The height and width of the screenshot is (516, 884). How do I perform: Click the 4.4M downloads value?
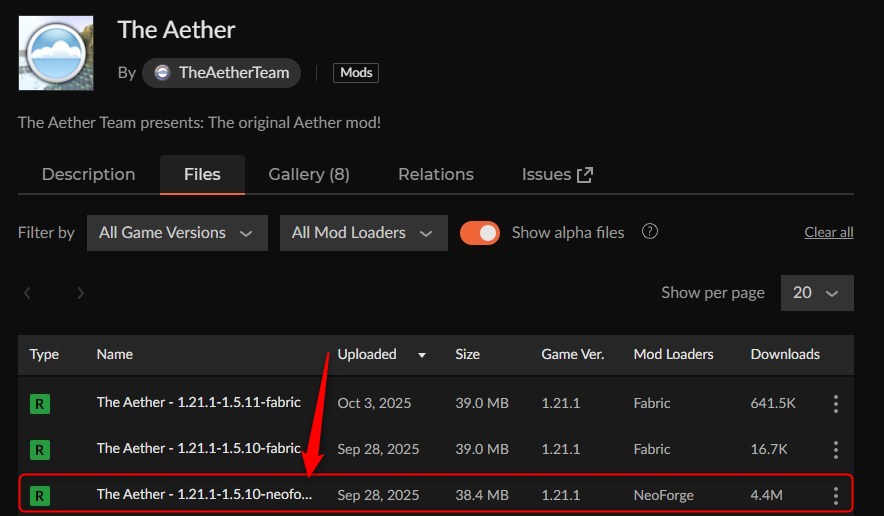click(x=766, y=495)
